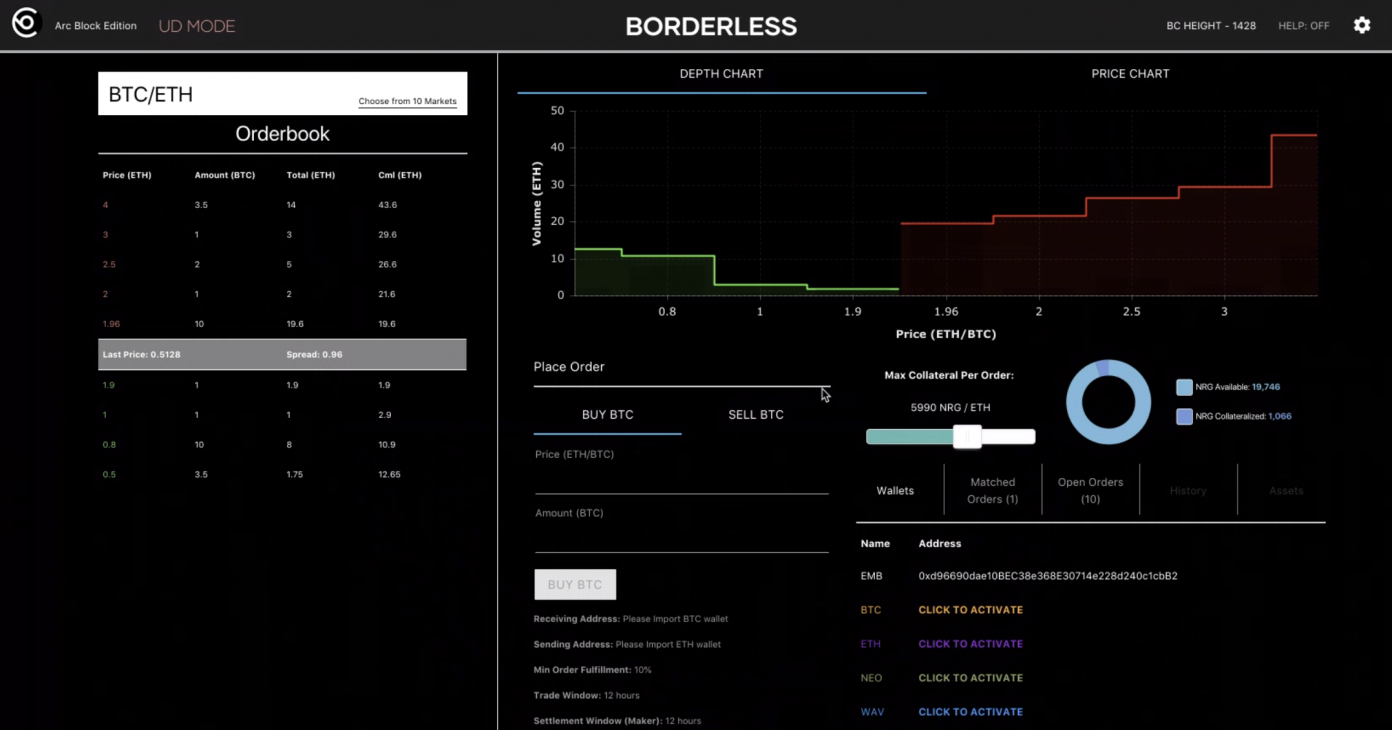Image resolution: width=1392 pixels, height=730 pixels.
Task: Open the Assets tab
Action: pos(1286,491)
